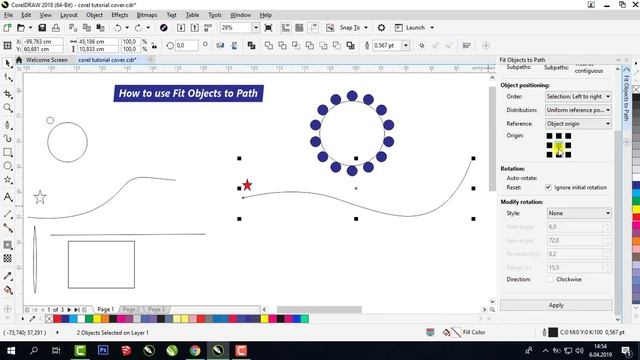Tick the Clockwise direction checkbox

550,279
